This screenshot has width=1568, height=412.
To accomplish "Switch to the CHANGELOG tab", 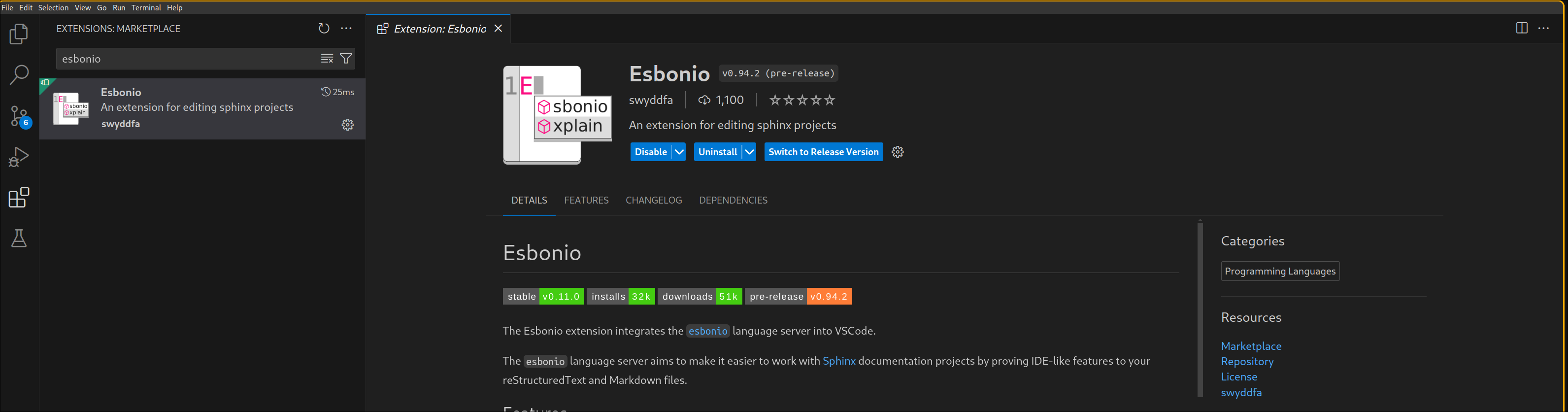I will pos(654,200).
